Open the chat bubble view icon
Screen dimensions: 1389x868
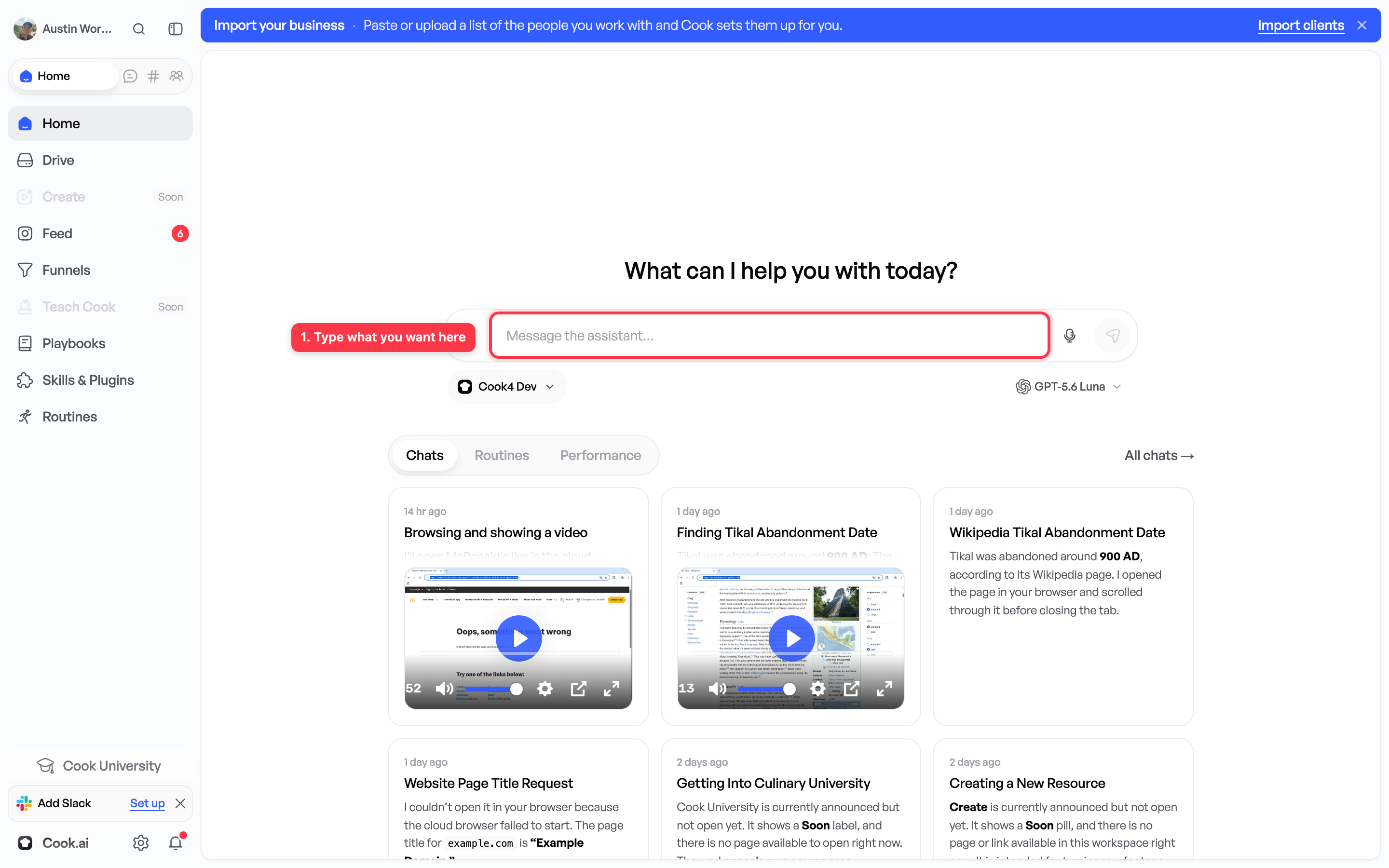coord(130,76)
